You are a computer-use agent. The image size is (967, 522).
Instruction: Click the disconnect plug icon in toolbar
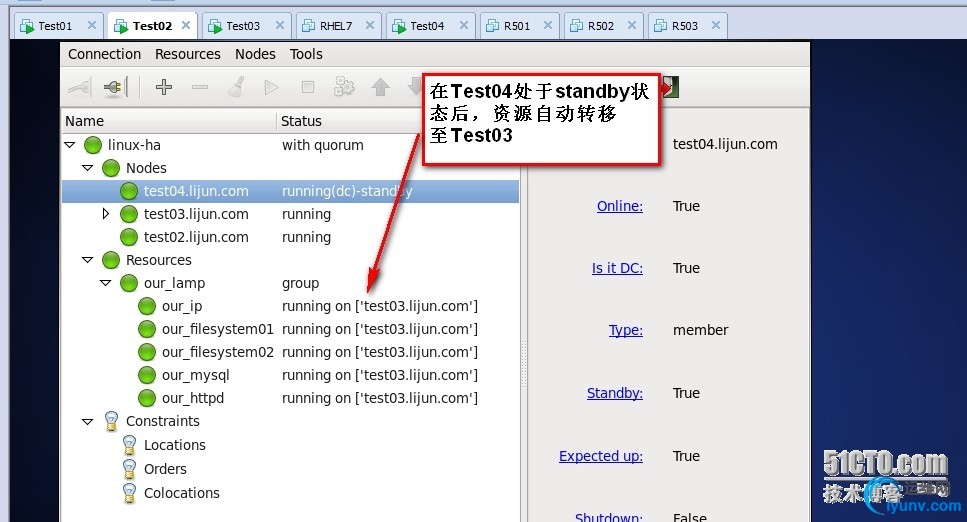pos(115,87)
